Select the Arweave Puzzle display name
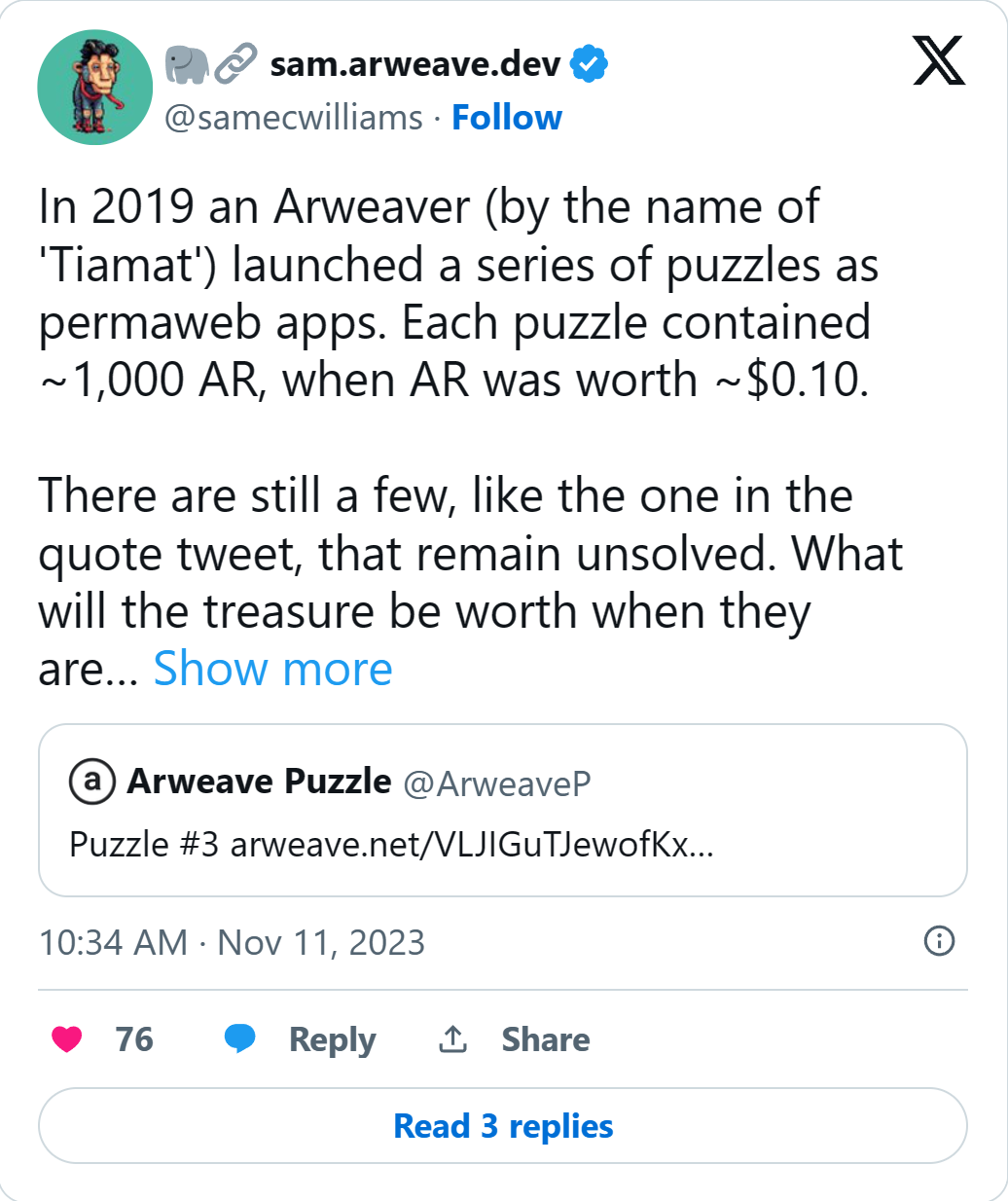The image size is (1008, 1201). coord(258,781)
